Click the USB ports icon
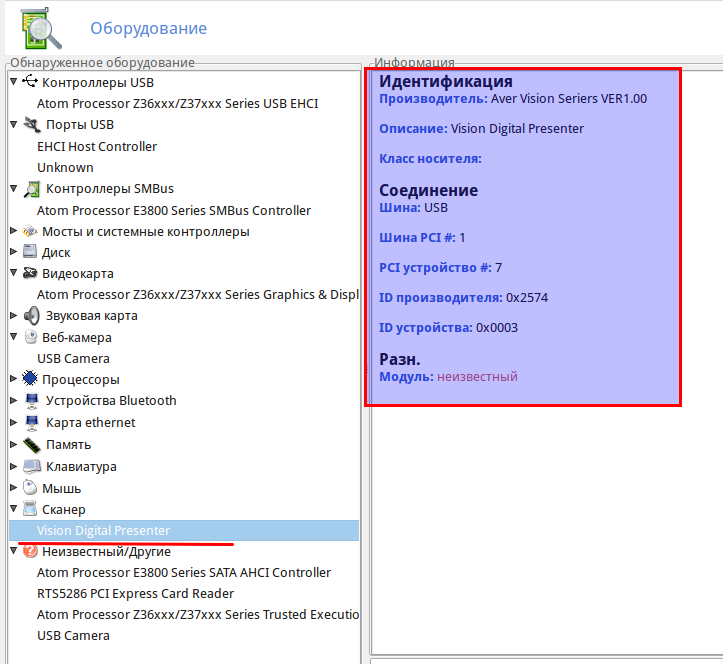 32,124
